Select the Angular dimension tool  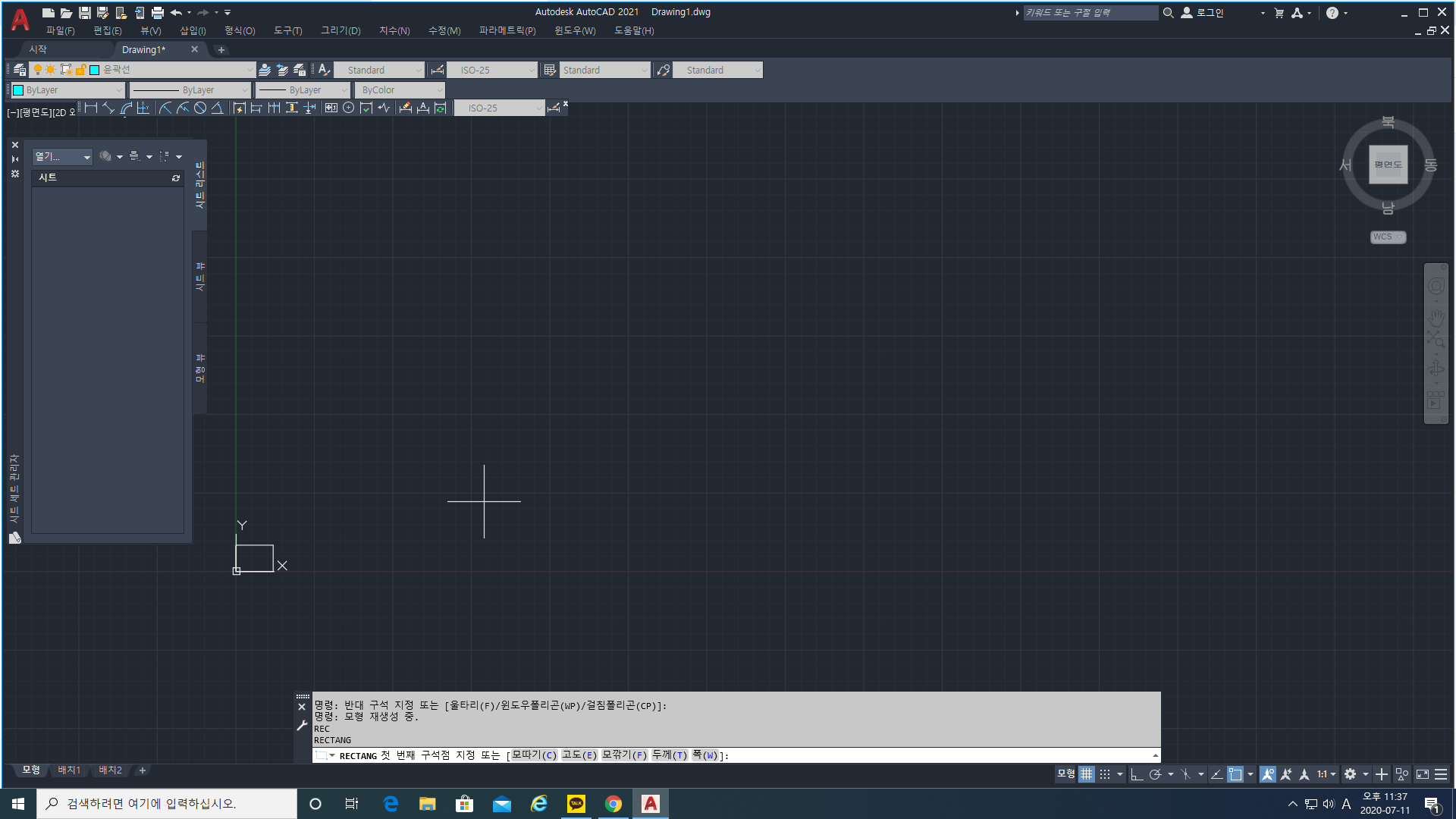[x=218, y=108]
